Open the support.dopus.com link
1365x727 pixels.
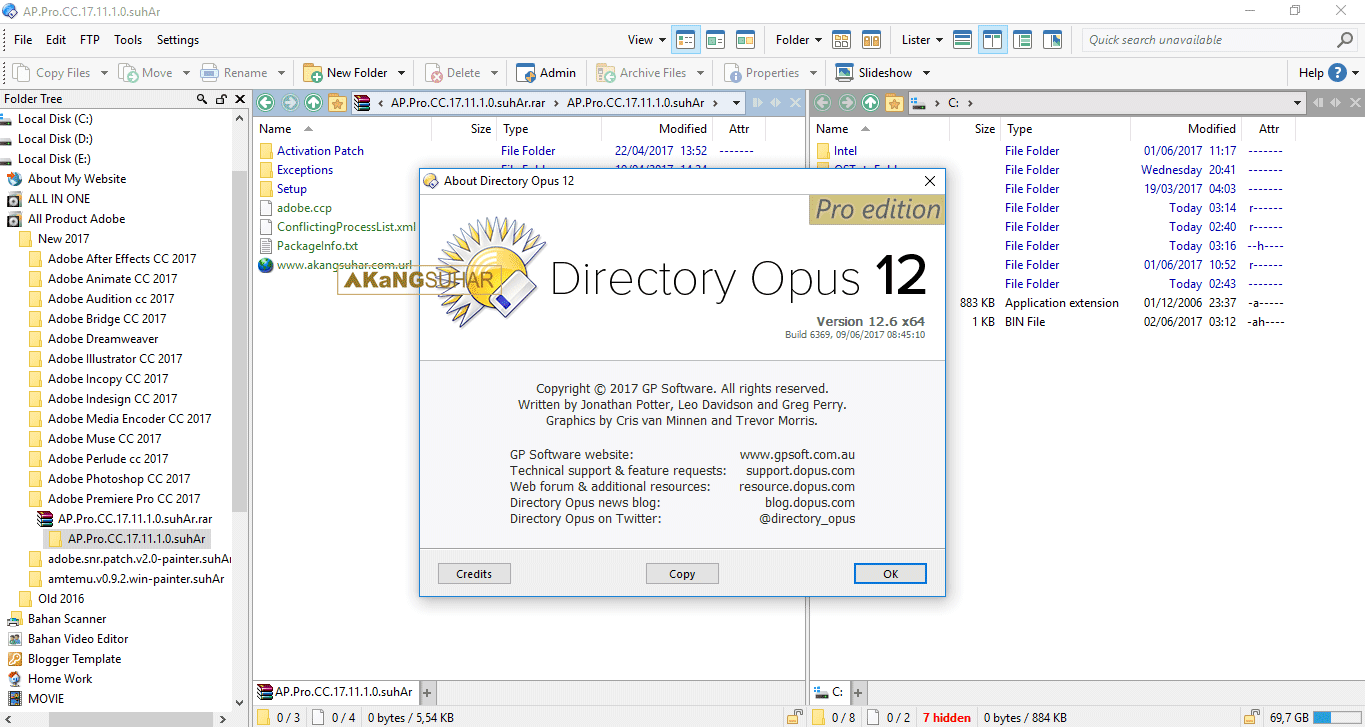800,471
